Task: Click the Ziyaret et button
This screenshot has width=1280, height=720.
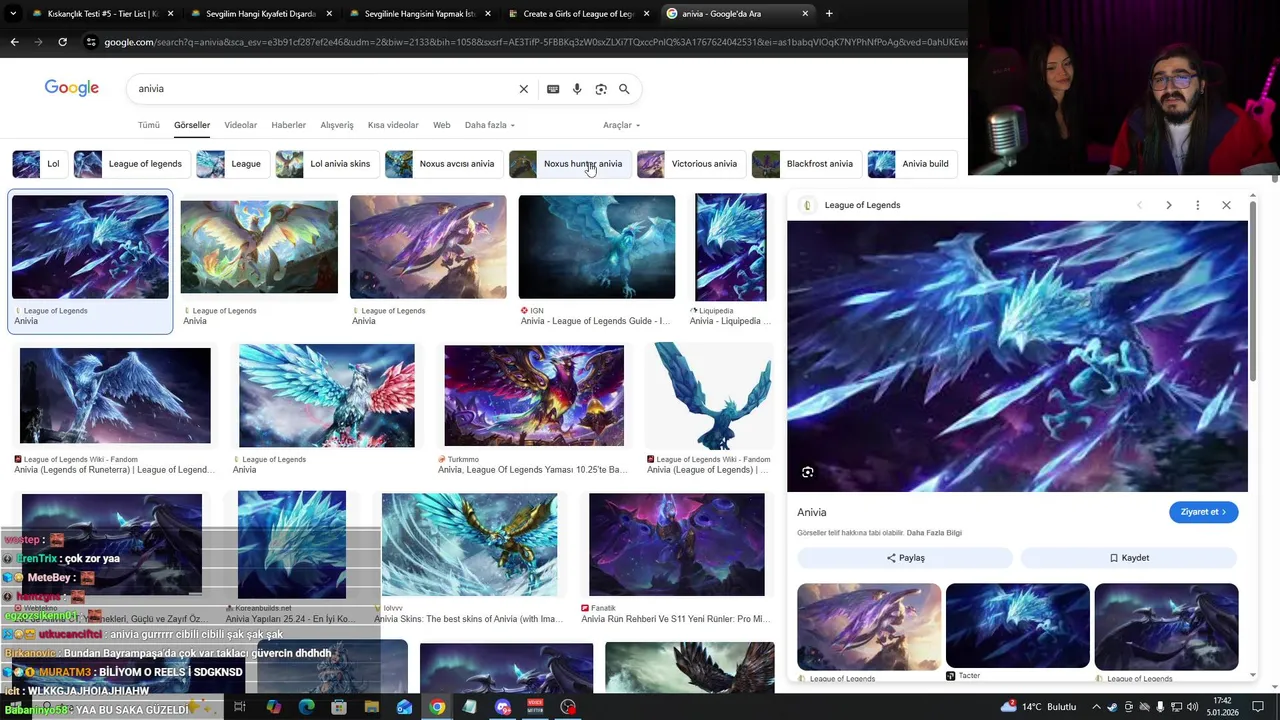Action: 1203,512
